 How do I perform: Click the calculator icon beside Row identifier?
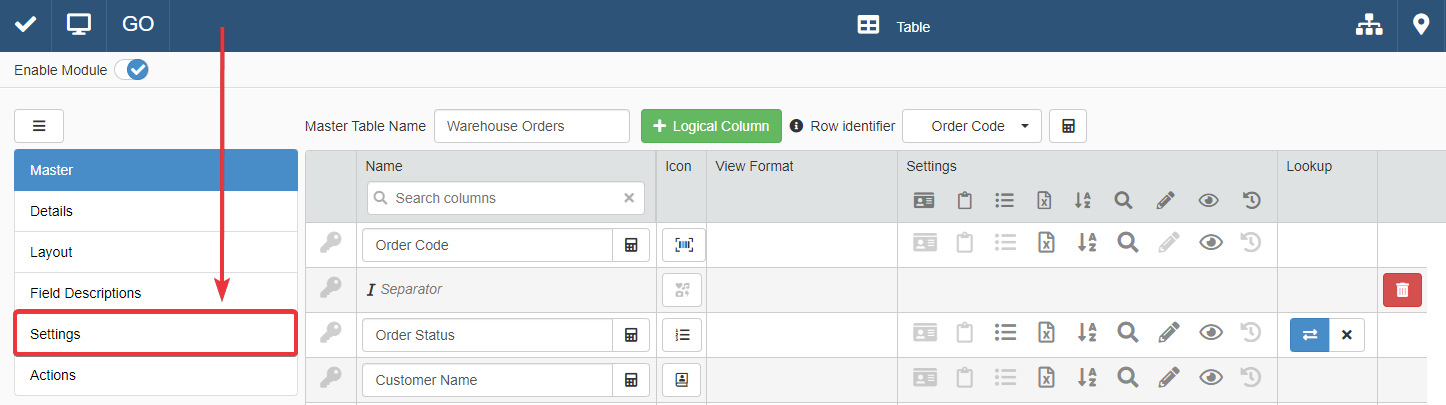click(x=1068, y=126)
